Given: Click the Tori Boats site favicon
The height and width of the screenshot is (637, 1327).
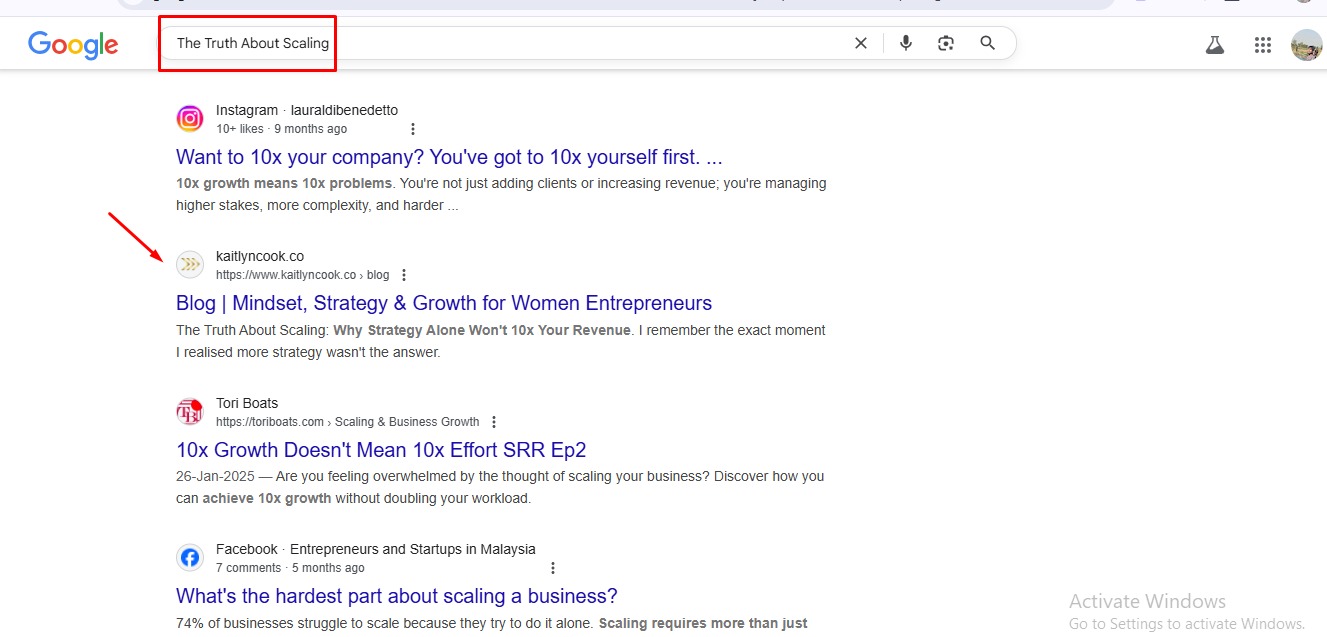Looking at the screenshot, I should (190, 411).
